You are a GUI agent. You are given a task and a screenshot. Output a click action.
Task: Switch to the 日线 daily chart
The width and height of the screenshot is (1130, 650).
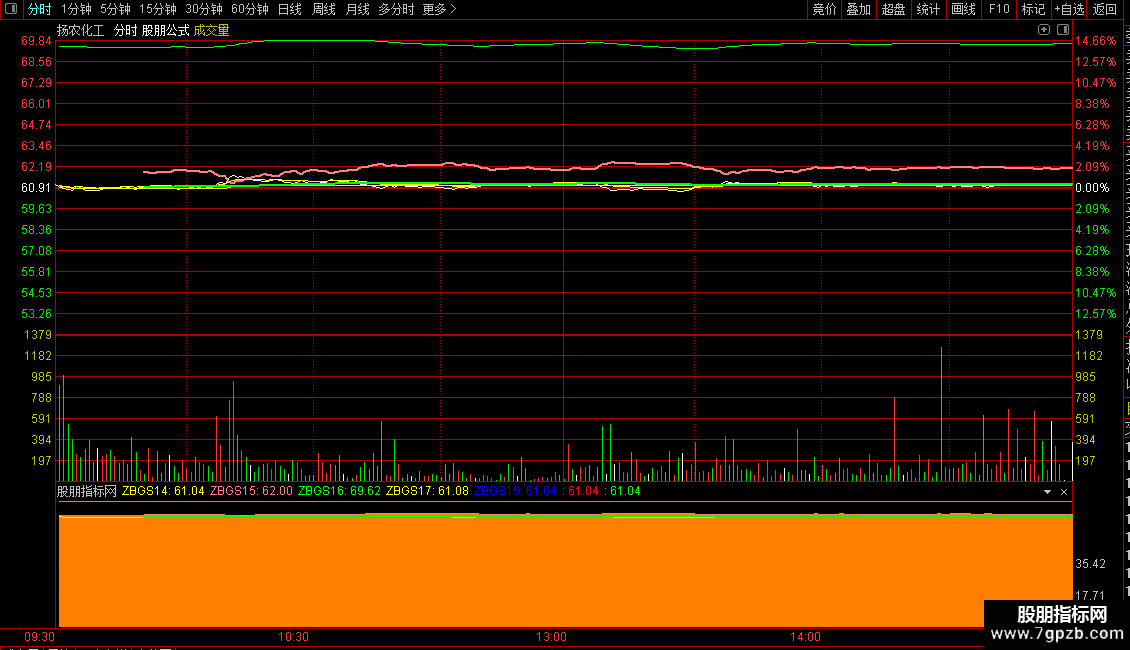tap(290, 9)
